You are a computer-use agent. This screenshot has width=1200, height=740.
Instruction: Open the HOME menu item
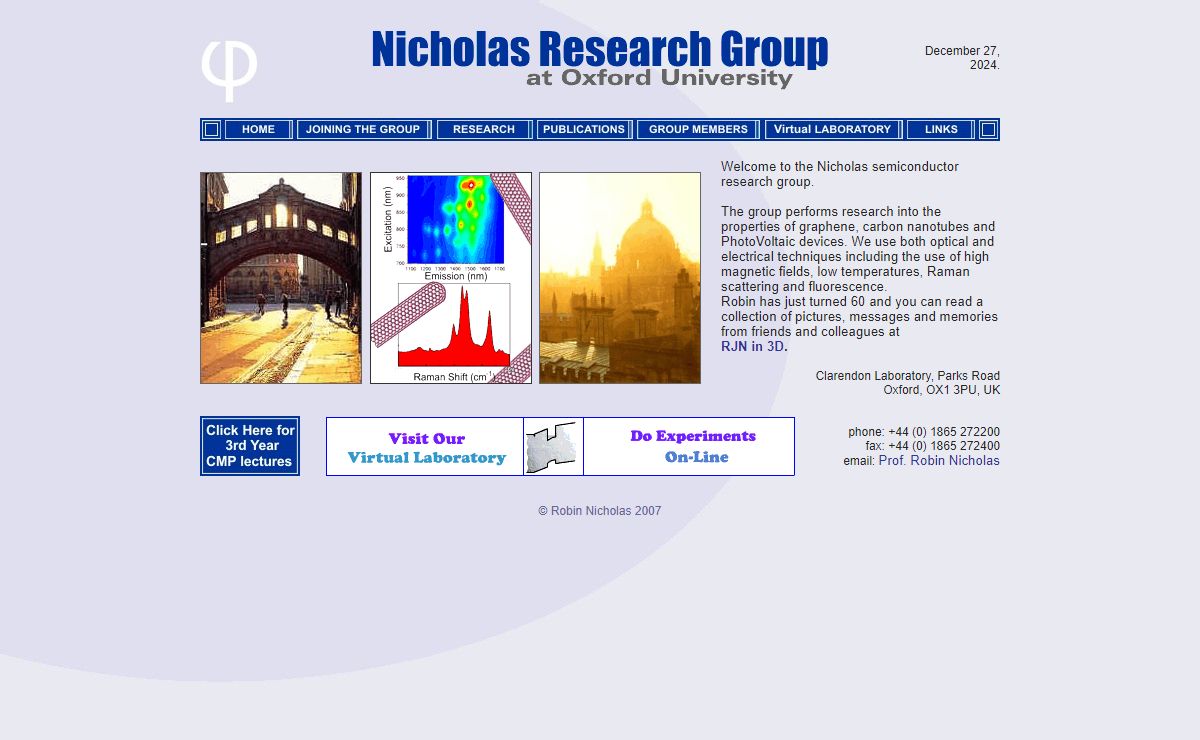click(x=258, y=129)
